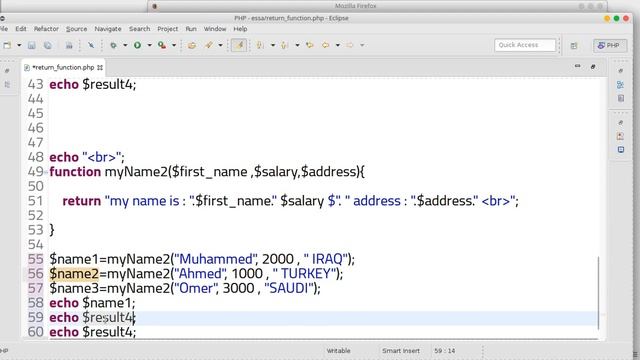This screenshot has height=360, width=640.
Task: Open the left trim explorer view icon
Action: 7,84
